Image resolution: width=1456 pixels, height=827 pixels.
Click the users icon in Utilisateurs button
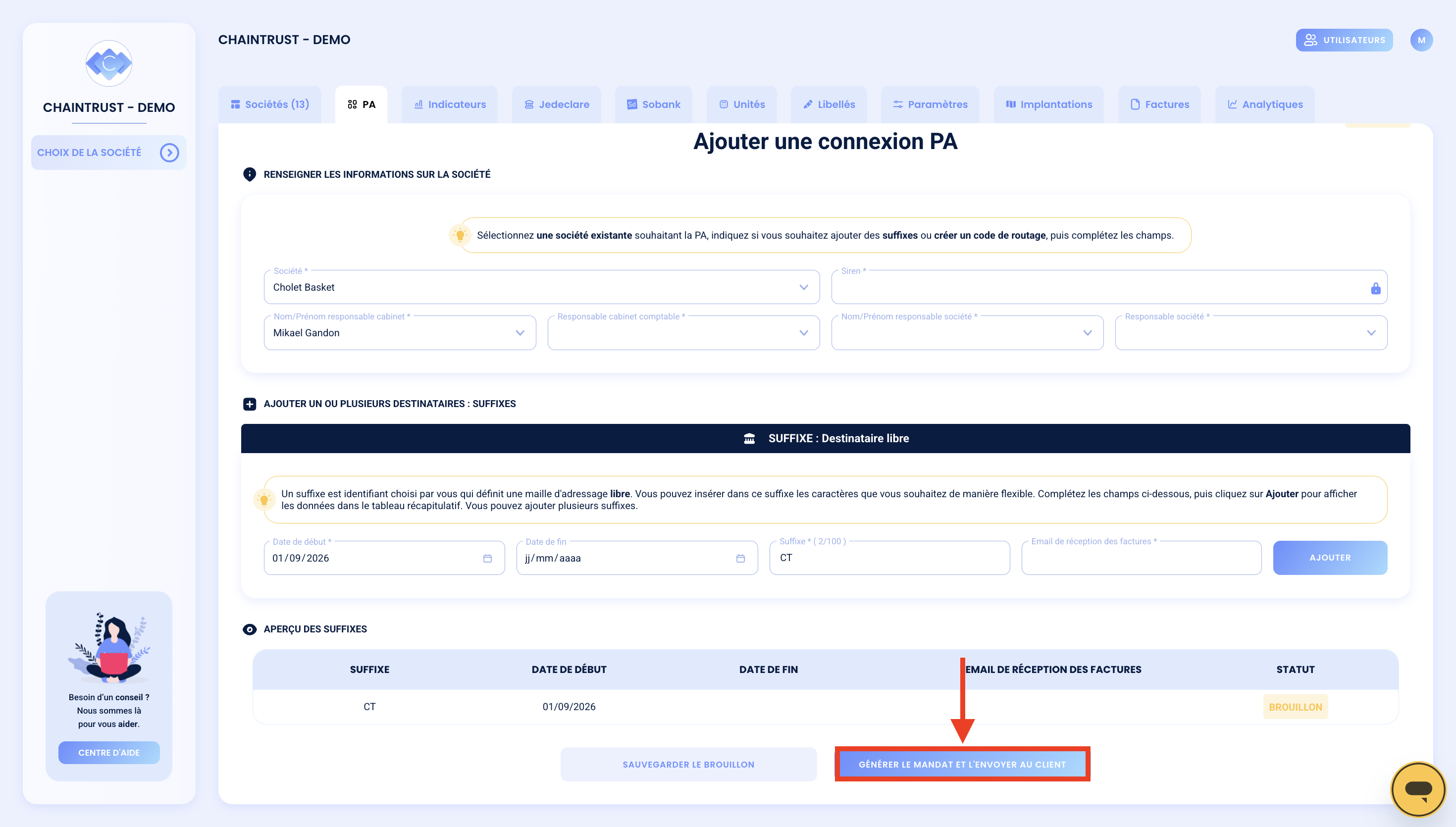[1310, 40]
